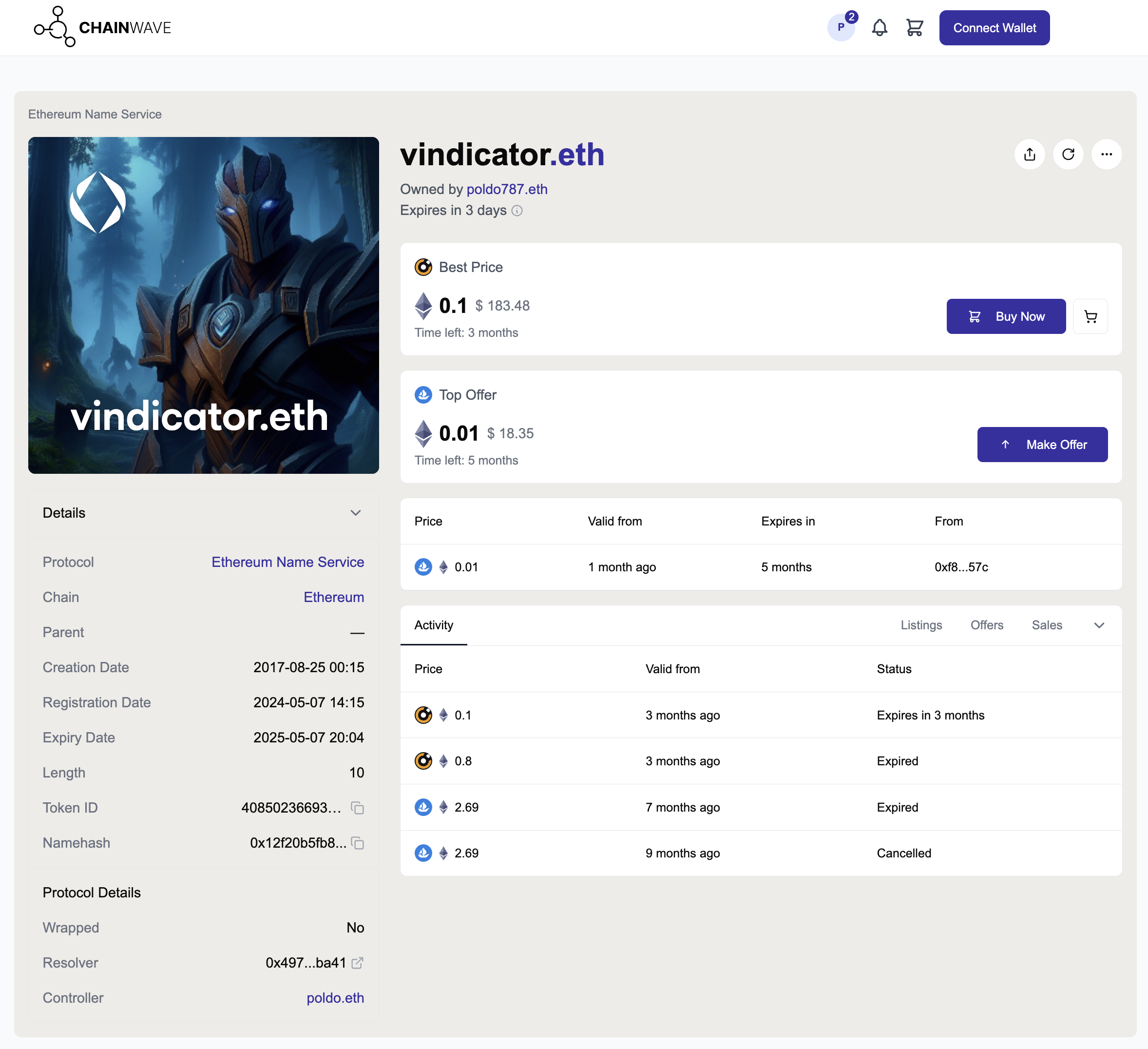Click the Namehash text 0x12f20b5fb8...
Image resolution: width=1148 pixels, height=1049 pixels.
click(298, 843)
